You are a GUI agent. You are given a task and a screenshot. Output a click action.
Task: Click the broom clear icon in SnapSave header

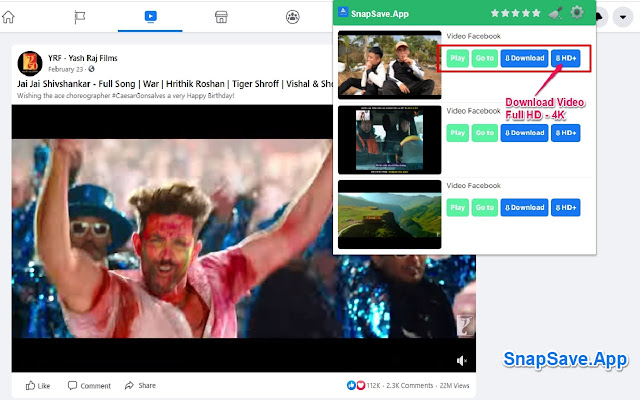point(555,13)
